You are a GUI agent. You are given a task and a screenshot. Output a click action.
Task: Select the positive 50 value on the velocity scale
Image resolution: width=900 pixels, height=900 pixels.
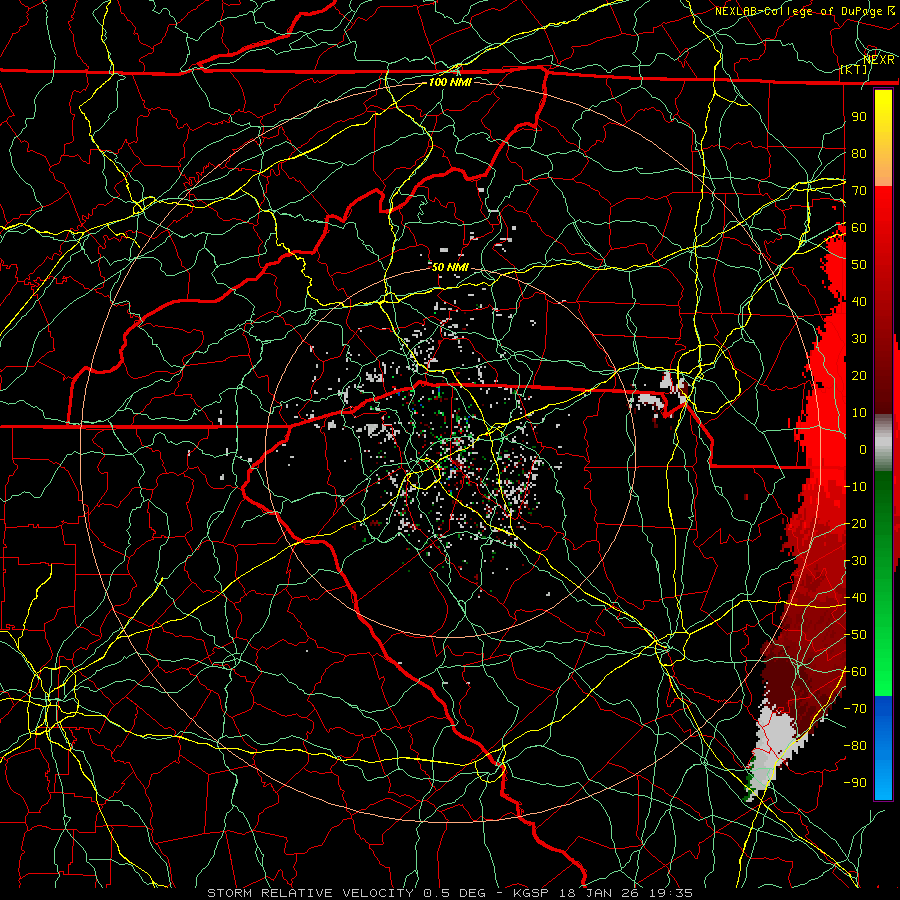point(859,265)
